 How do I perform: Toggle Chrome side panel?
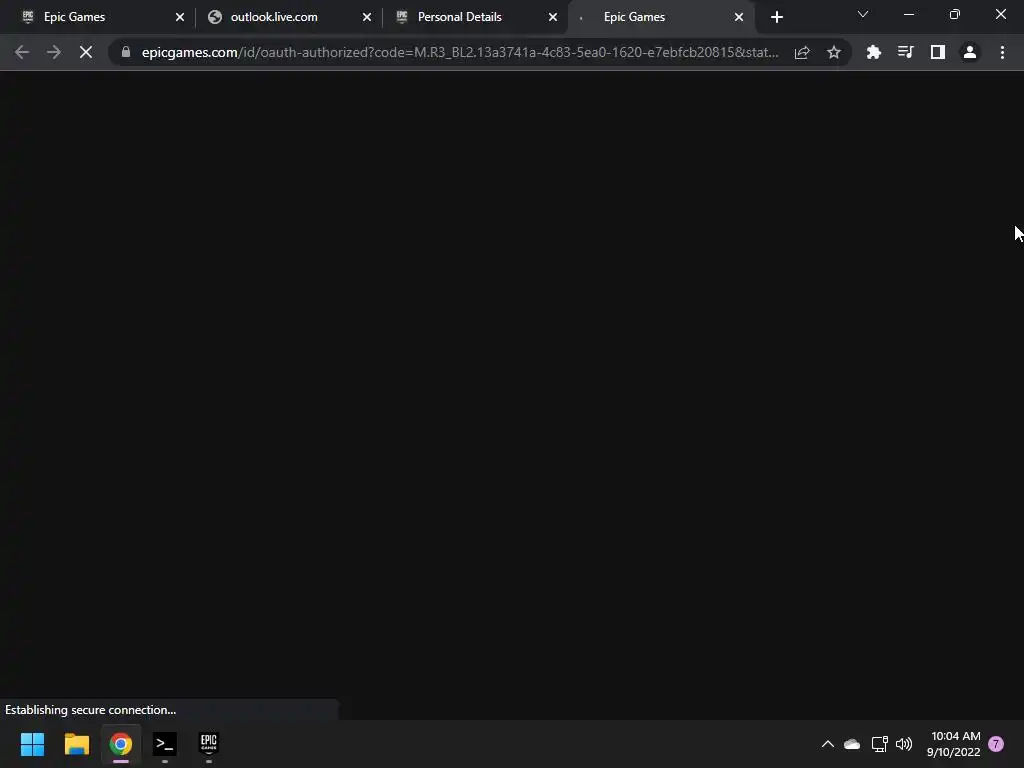pos(938,52)
